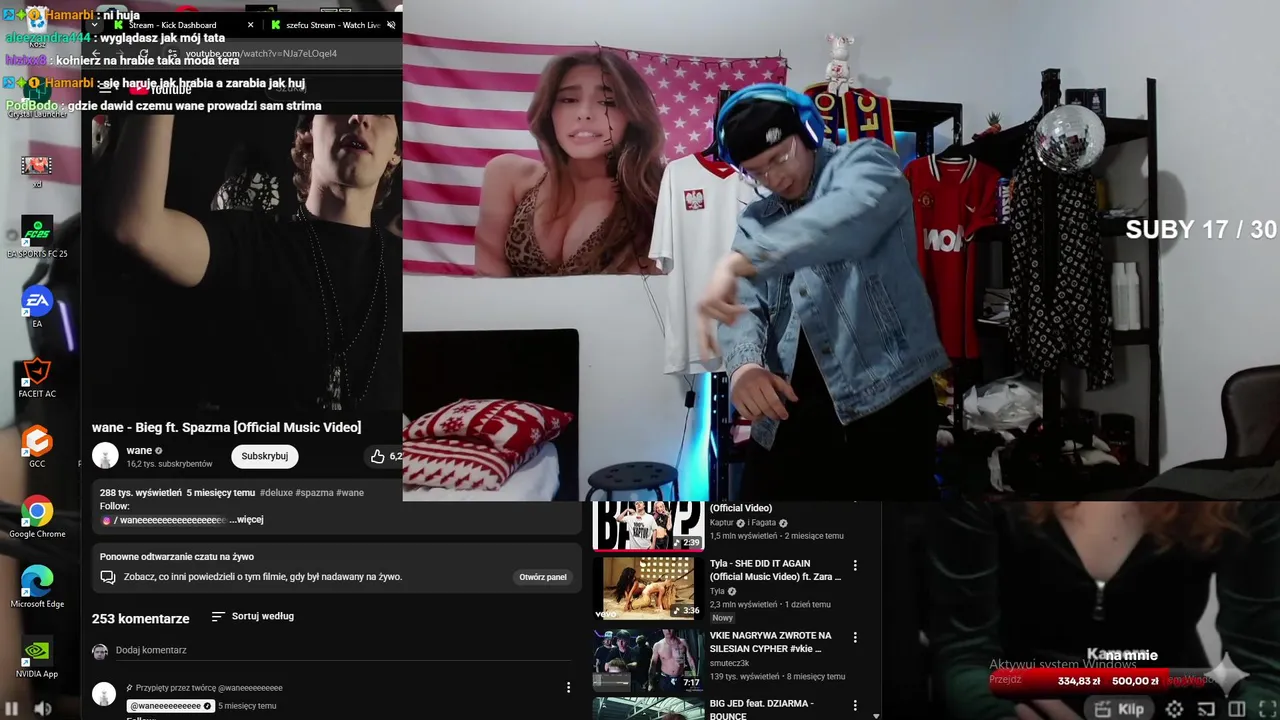
Task: Open options menu on pinned comment
Action: (568, 688)
